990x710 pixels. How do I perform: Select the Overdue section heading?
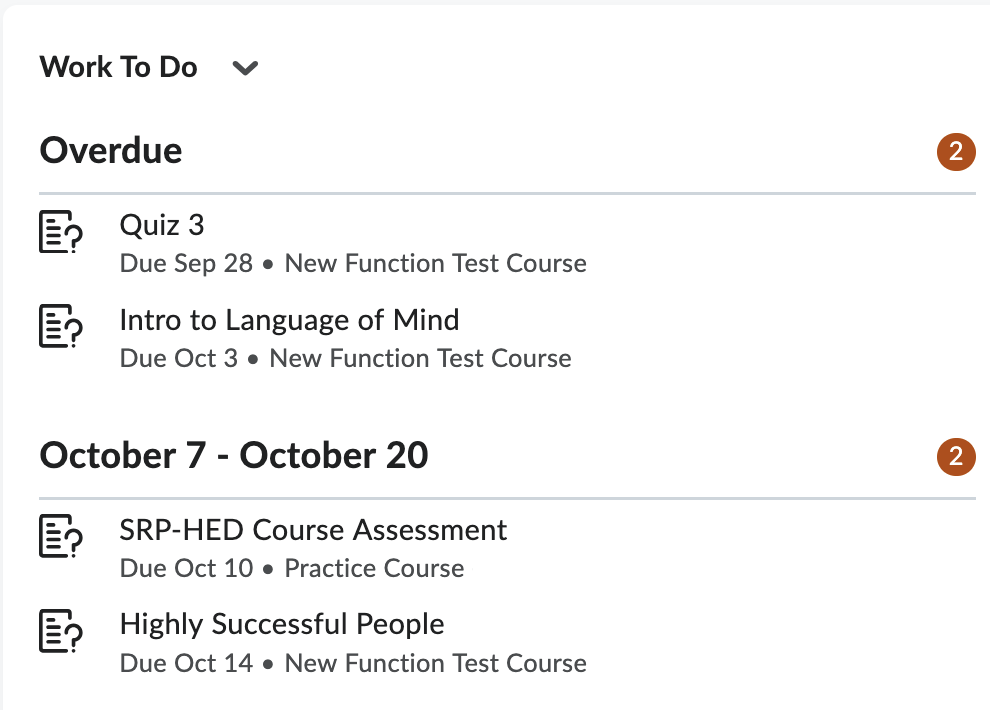point(111,151)
